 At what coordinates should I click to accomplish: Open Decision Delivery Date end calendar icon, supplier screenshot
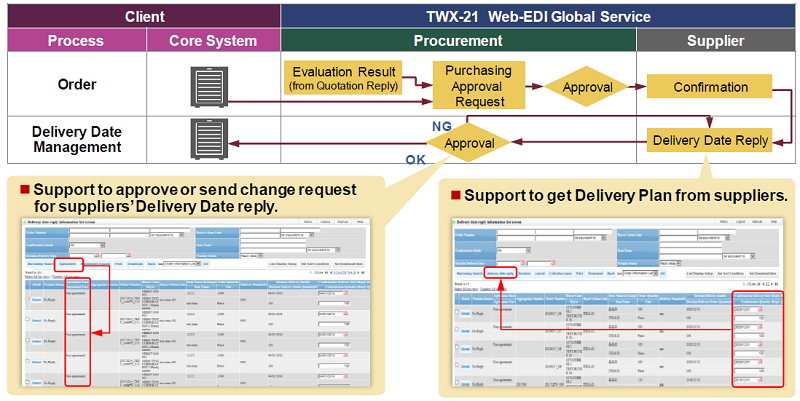point(553,262)
